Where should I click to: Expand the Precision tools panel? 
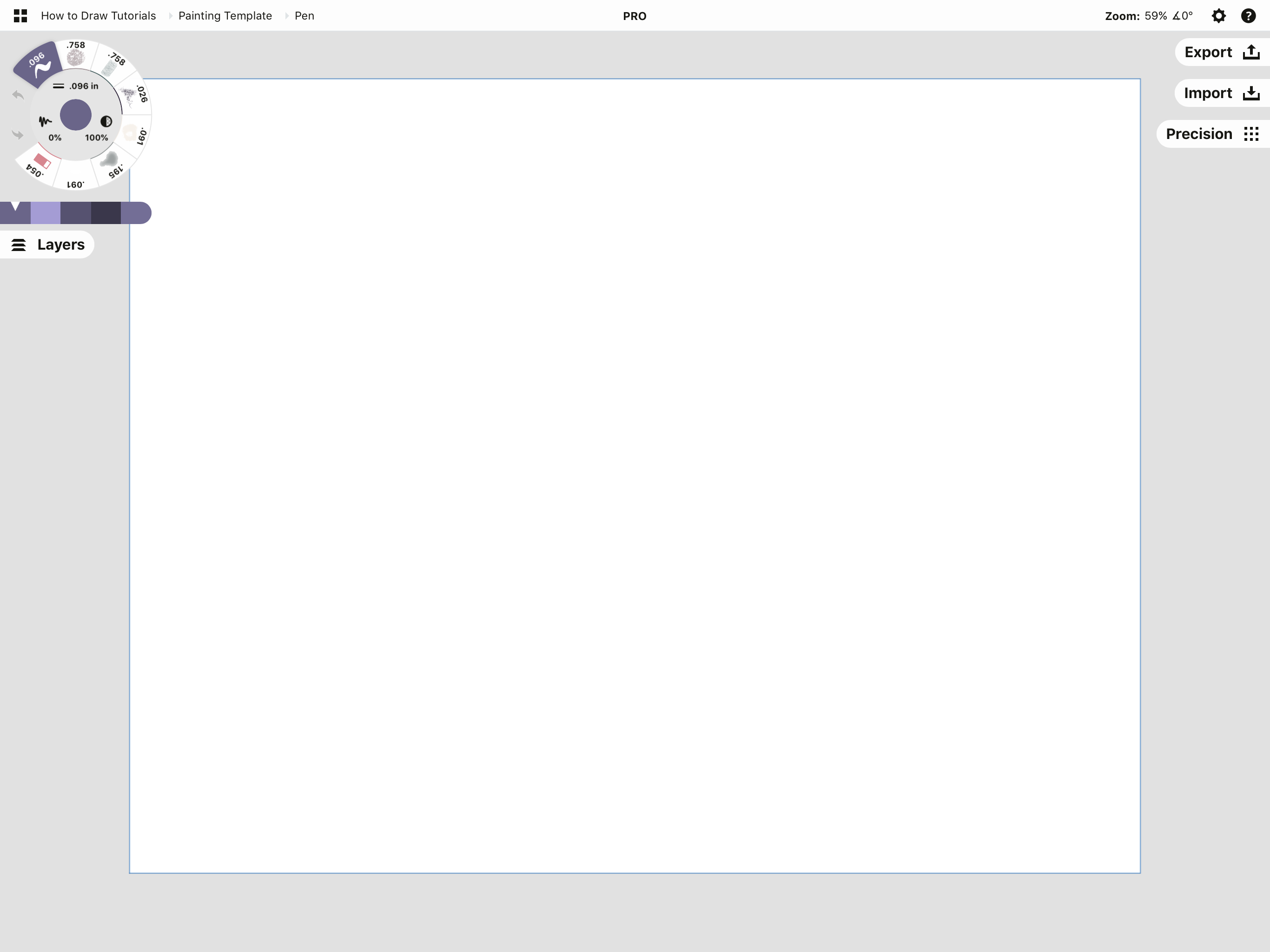(1211, 134)
